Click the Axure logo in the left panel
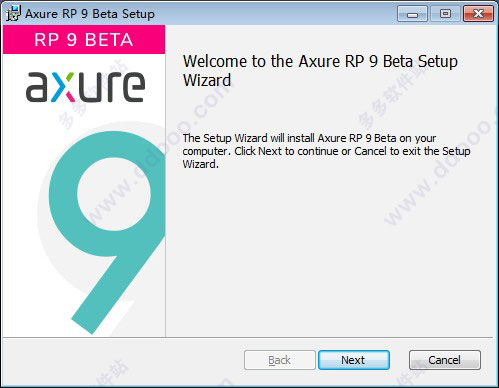The height and width of the screenshot is (388, 499). 85,87
